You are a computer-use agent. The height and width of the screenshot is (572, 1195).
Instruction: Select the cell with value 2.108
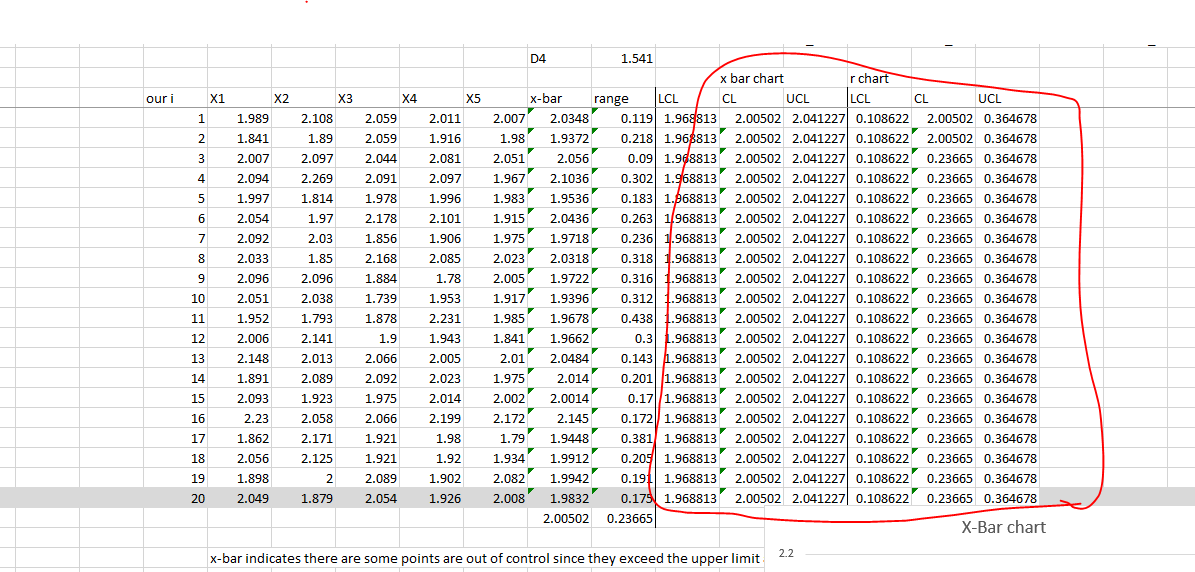(303, 119)
